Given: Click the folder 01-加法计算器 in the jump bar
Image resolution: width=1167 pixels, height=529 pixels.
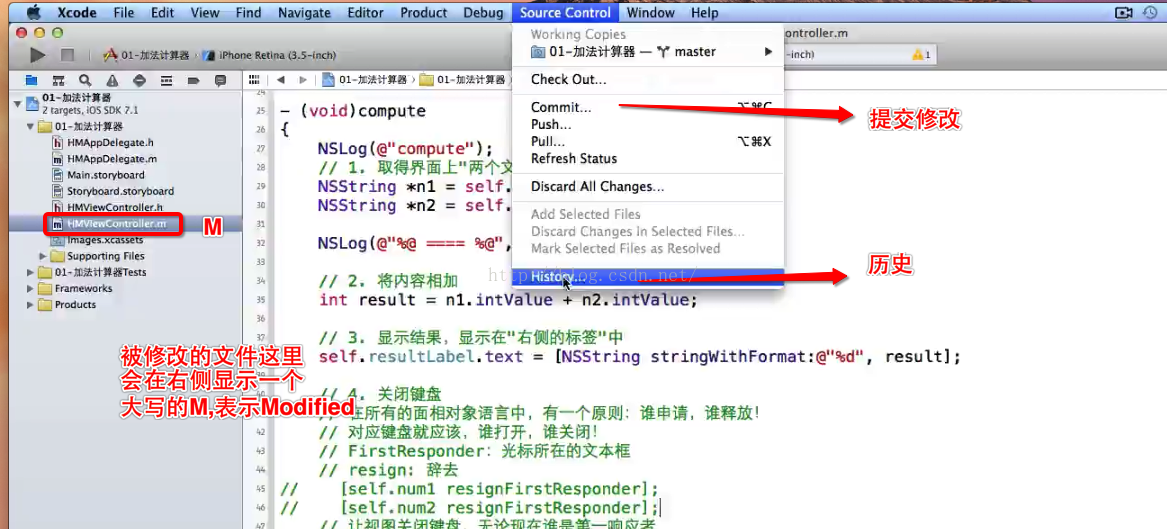Looking at the screenshot, I should pyautogui.click(x=463, y=80).
